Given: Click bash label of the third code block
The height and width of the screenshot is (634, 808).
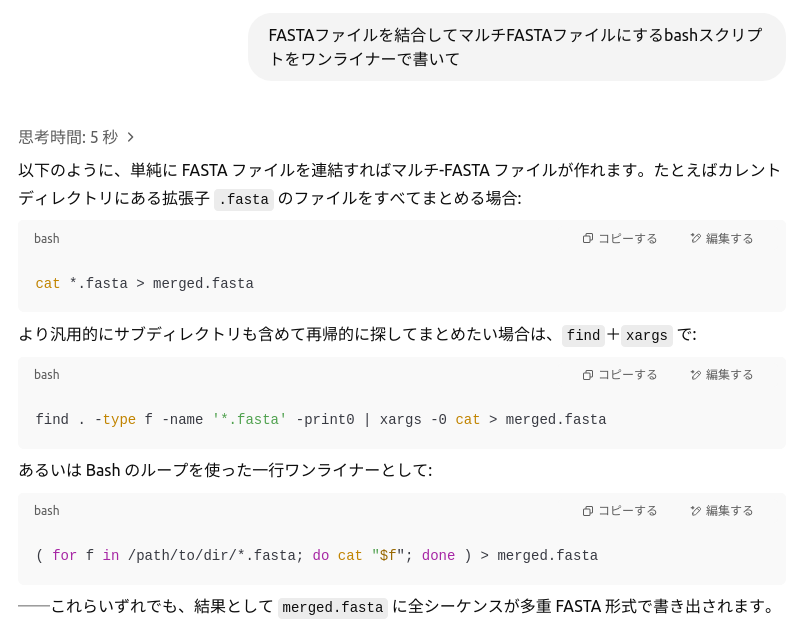Looking at the screenshot, I should (x=47, y=511).
